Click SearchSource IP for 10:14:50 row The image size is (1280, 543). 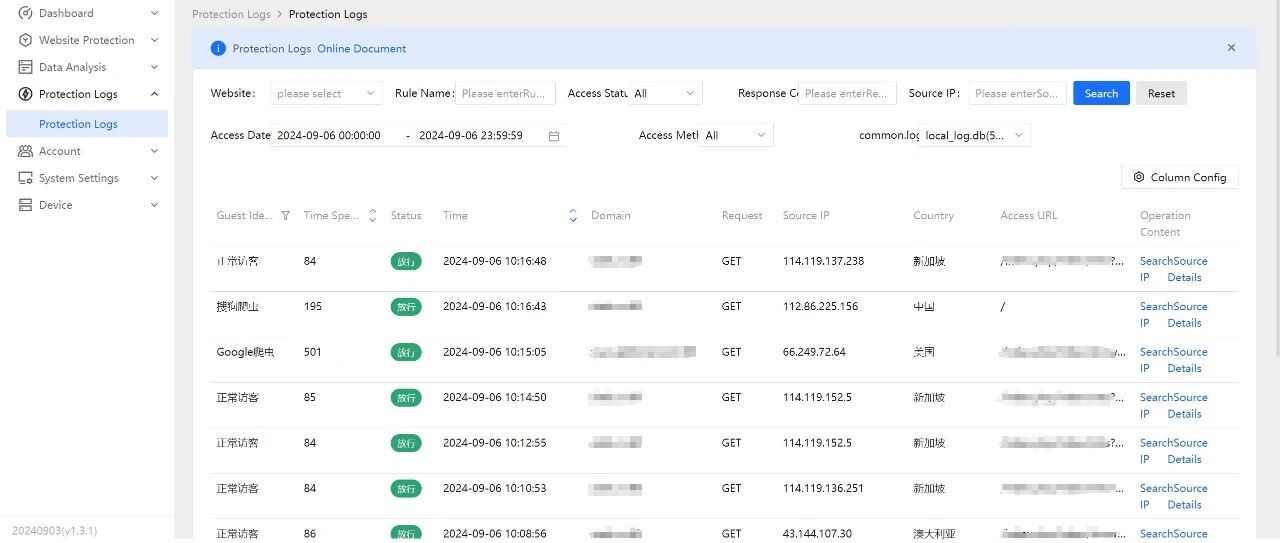[x=1173, y=405]
